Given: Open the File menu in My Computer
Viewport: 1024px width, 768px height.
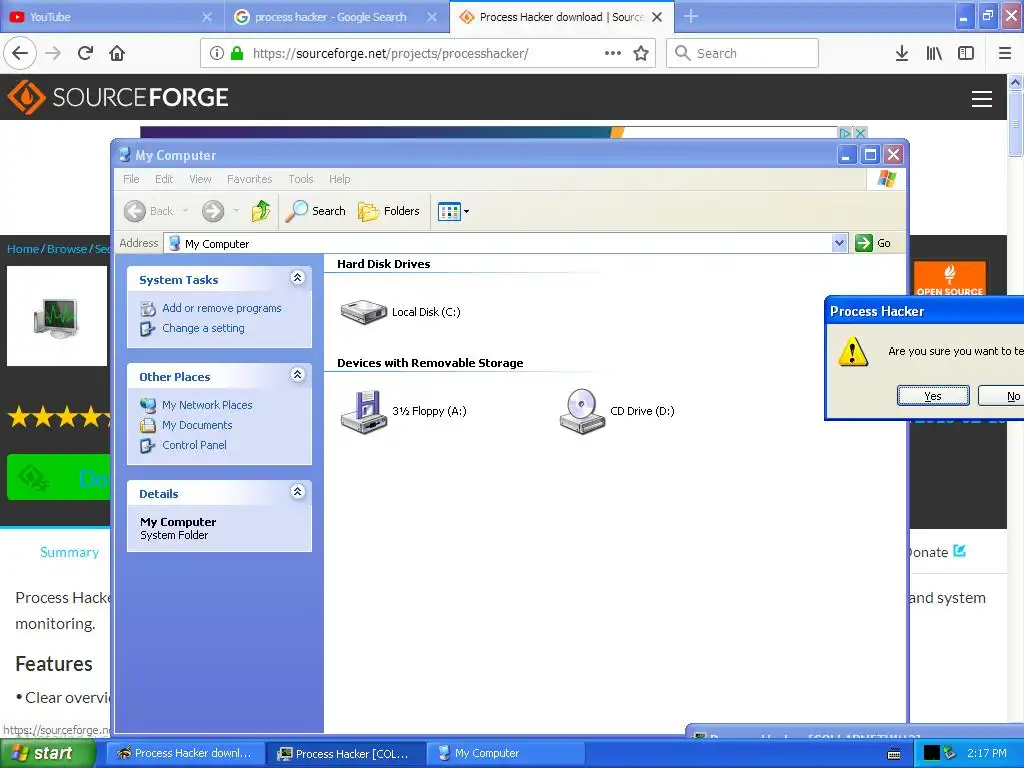Looking at the screenshot, I should tap(131, 179).
